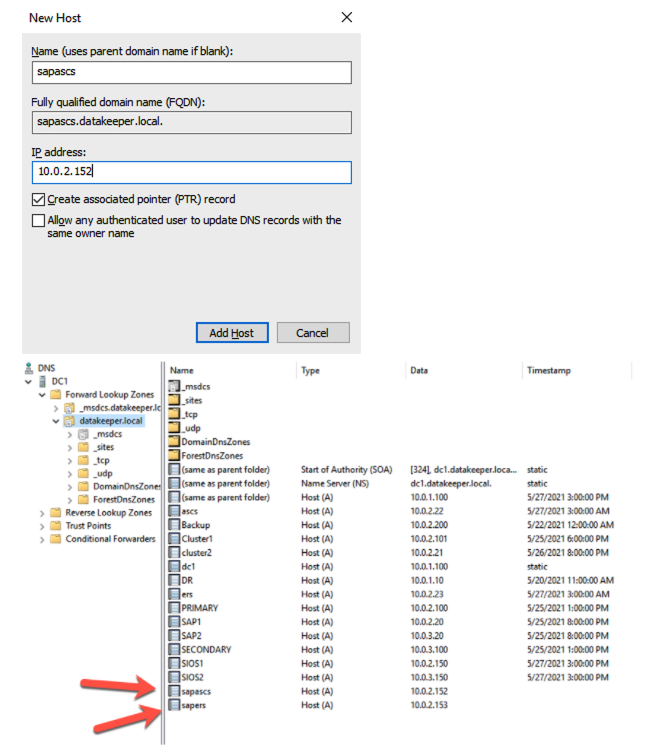670x756 pixels.
Task: Click the sapascs host record icon
Action: click(x=174, y=691)
